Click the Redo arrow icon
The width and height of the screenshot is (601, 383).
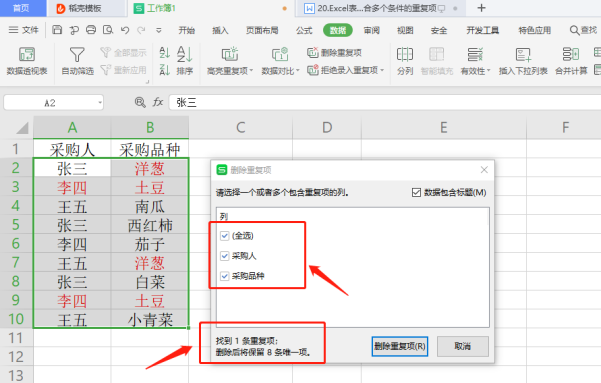coord(141,30)
